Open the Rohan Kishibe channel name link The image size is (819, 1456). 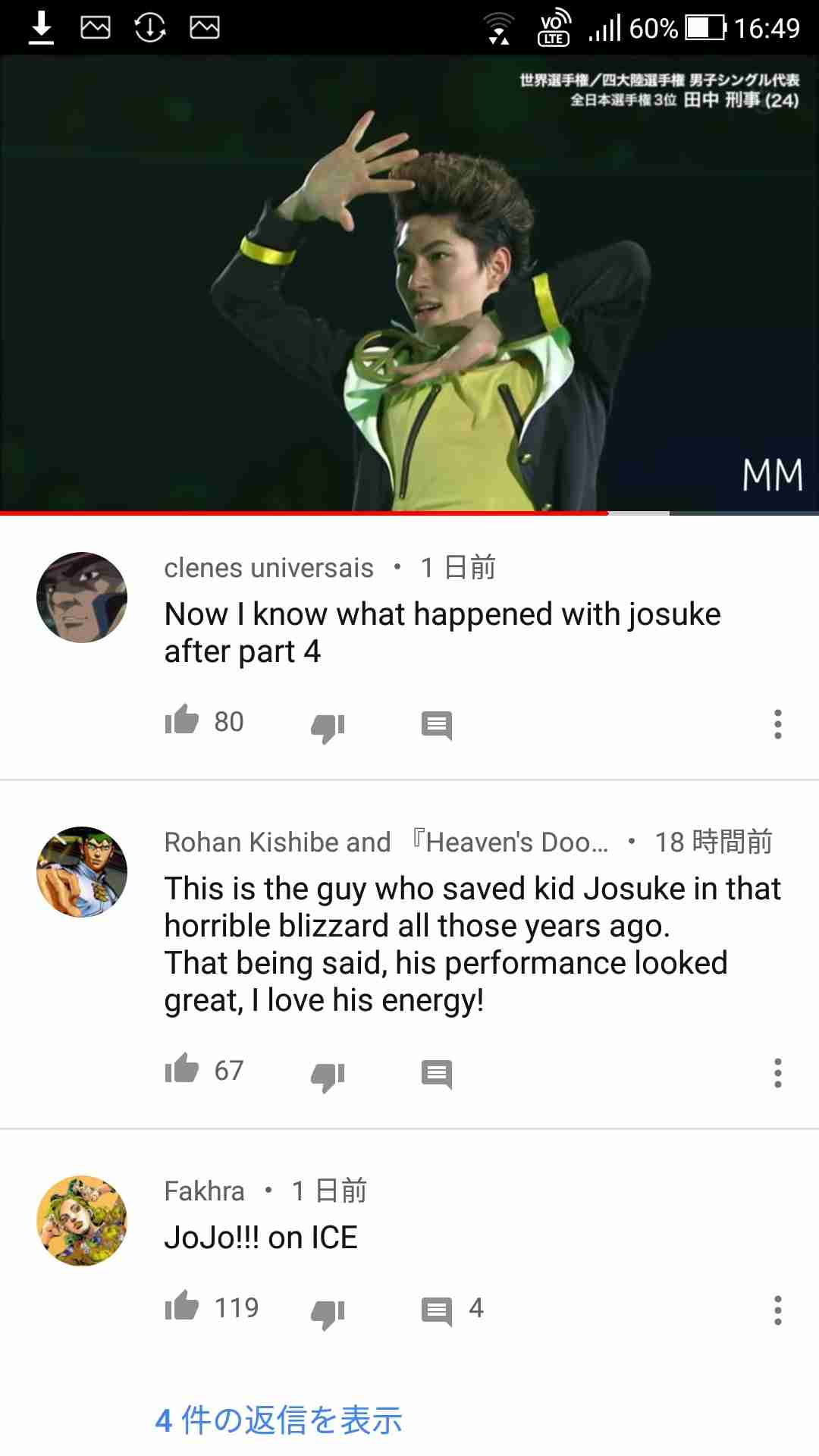click(x=386, y=842)
